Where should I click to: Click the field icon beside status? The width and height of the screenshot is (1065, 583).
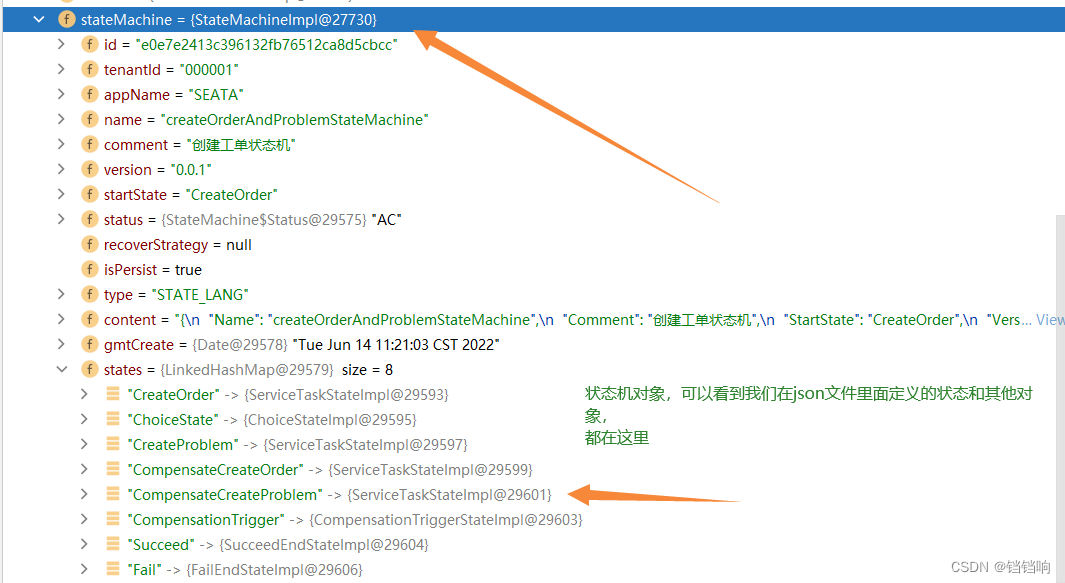pos(89,219)
